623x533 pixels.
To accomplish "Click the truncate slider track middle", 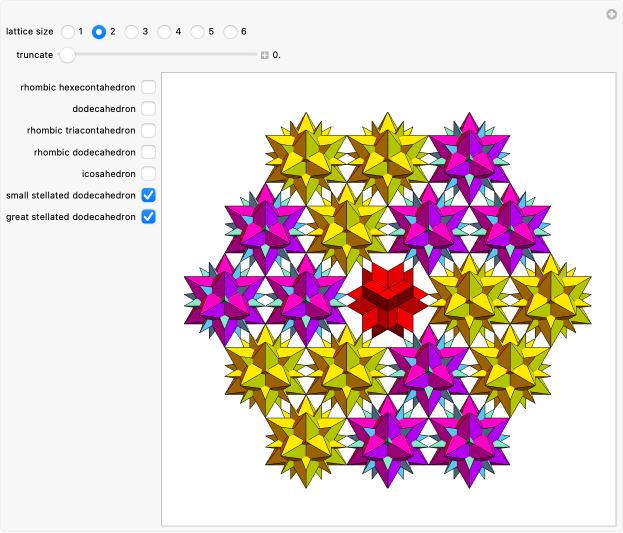I will [160, 55].
